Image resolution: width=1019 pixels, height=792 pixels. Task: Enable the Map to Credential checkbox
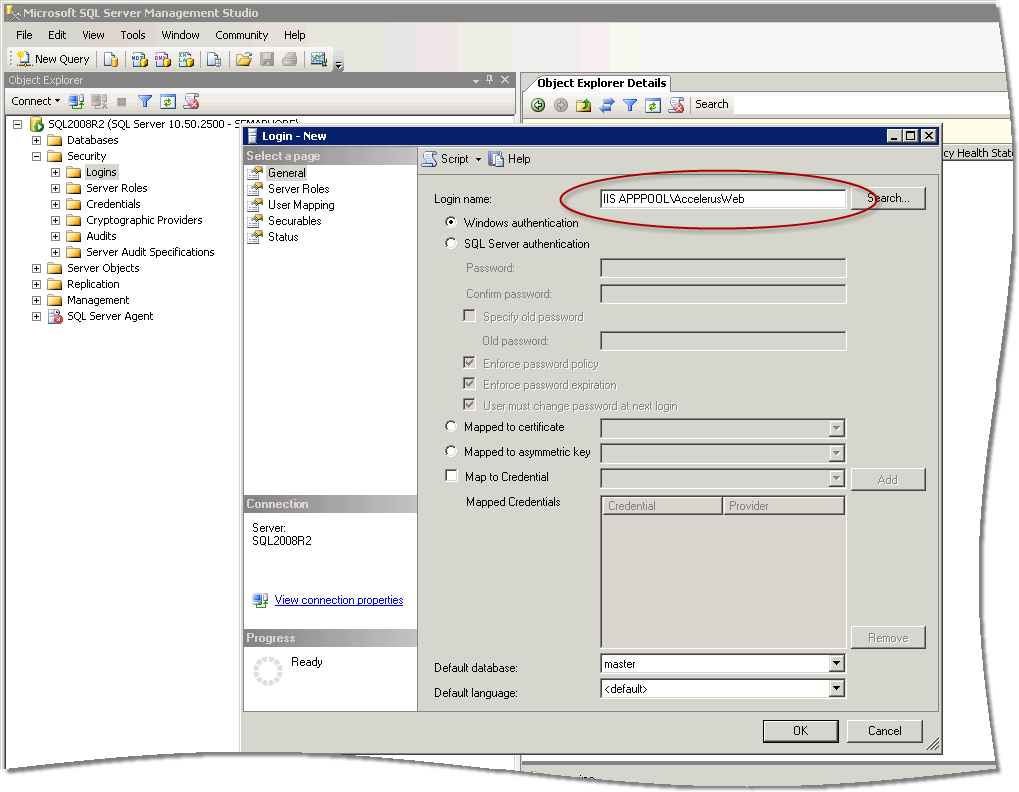click(x=451, y=476)
